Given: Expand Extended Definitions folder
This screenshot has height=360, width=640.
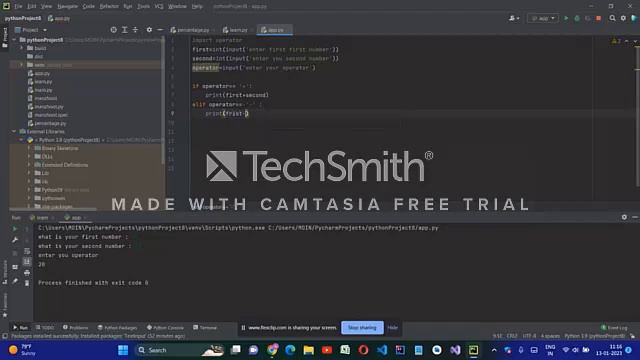Looking at the screenshot, I should tap(29, 165).
